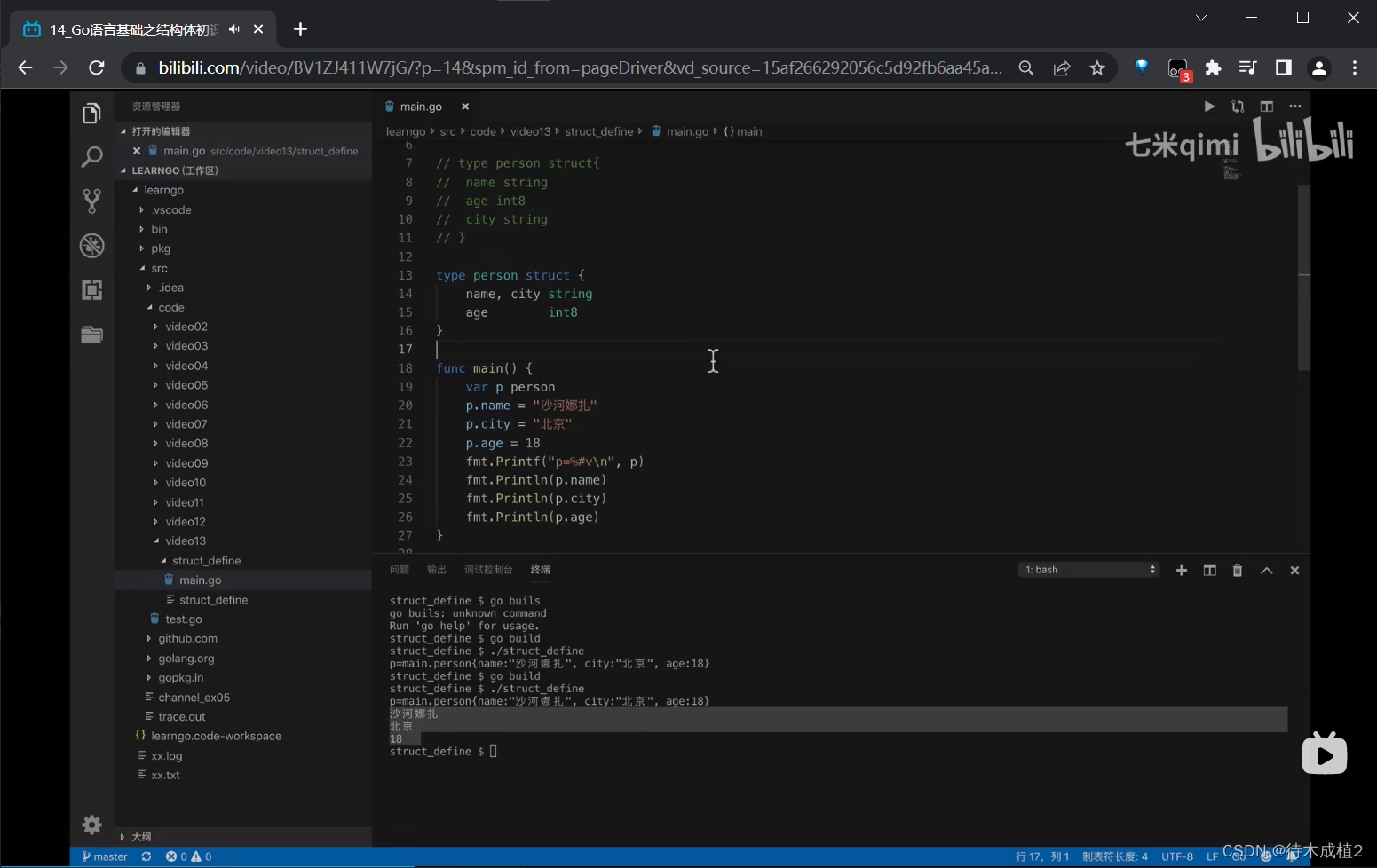Click the bilibili play button overlay
This screenshot has width=1377, height=868.
point(1325,754)
